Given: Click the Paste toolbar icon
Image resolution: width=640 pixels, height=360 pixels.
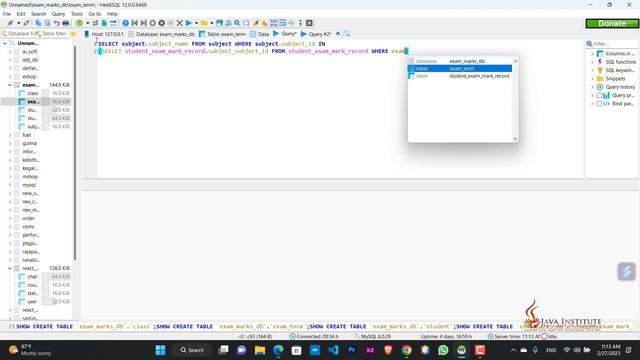Looking at the screenshot, I should click(x=47, y=23).
